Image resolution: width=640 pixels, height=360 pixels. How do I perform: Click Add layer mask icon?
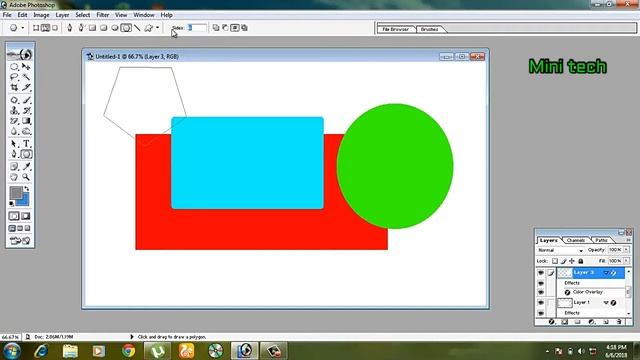[564, 322]
